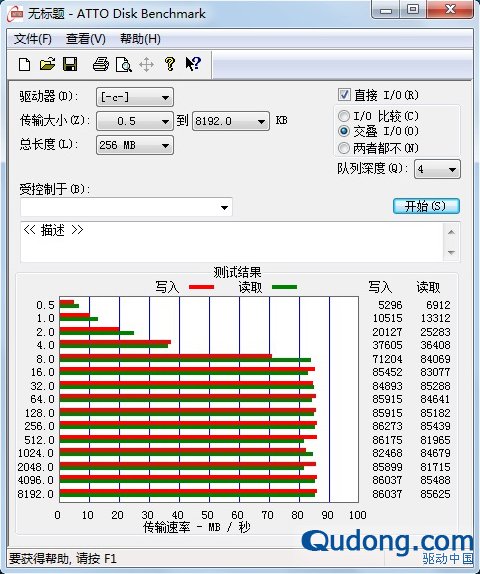Click description box scroll down arrow
Screen dimensions: 480x574
[x=451, y=253]
